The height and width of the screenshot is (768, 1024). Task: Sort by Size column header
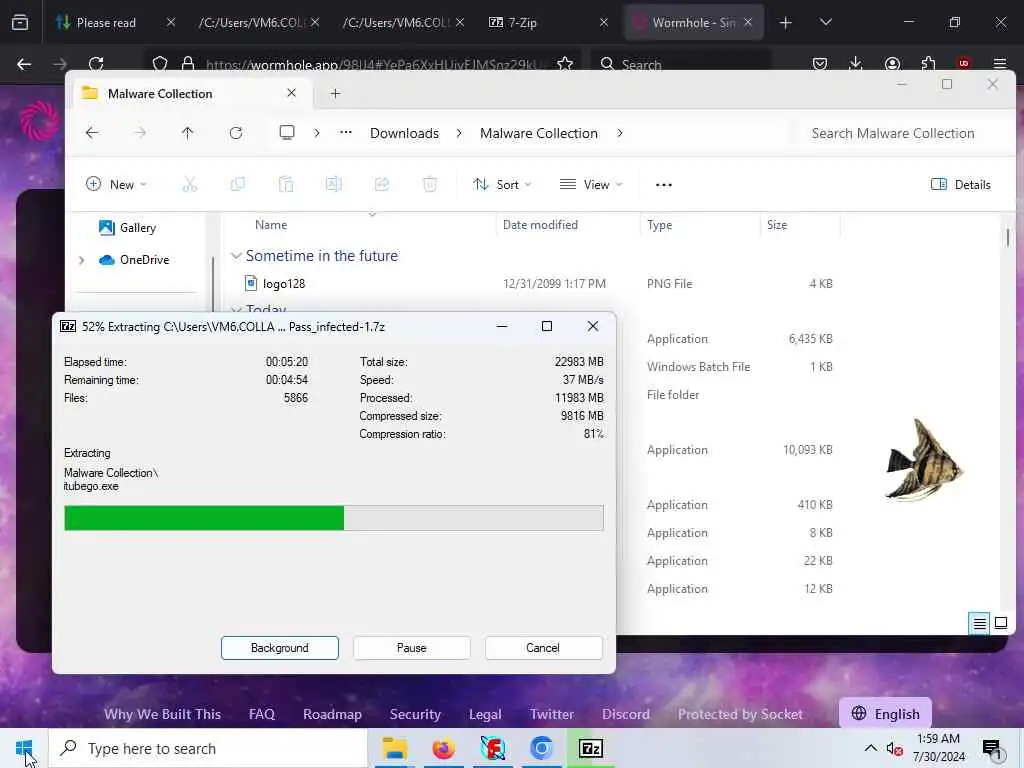click(777, 225)
